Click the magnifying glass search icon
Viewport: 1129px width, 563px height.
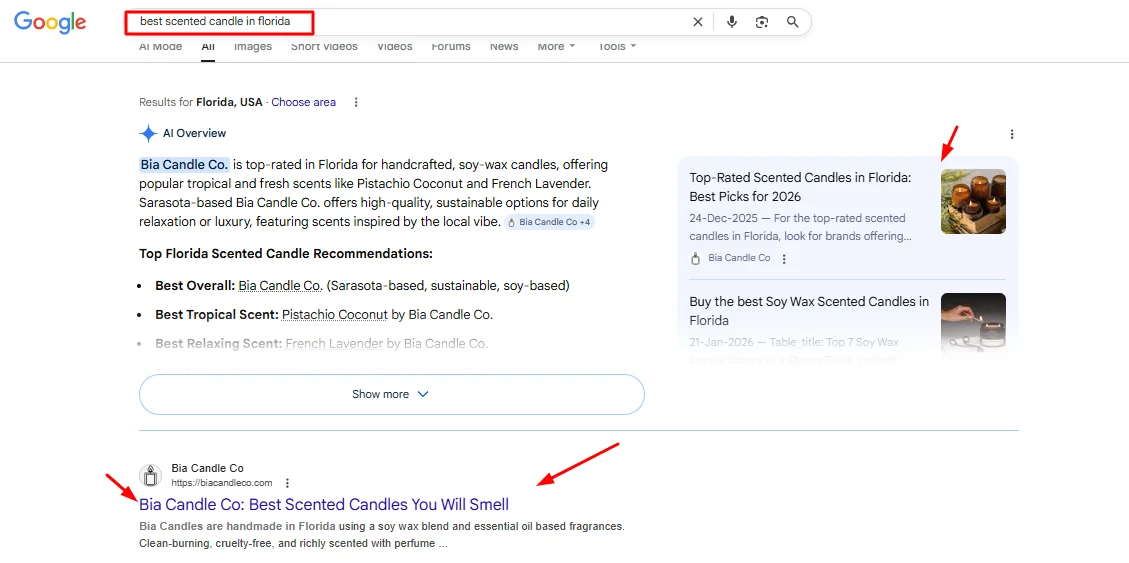click(793, 22)
